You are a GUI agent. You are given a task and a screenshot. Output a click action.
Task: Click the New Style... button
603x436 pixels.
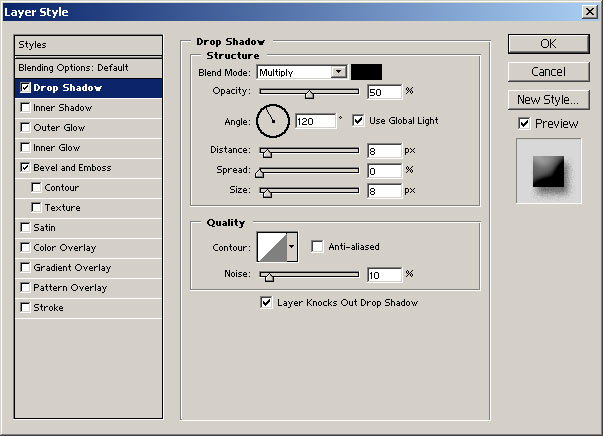coord(548,100)
